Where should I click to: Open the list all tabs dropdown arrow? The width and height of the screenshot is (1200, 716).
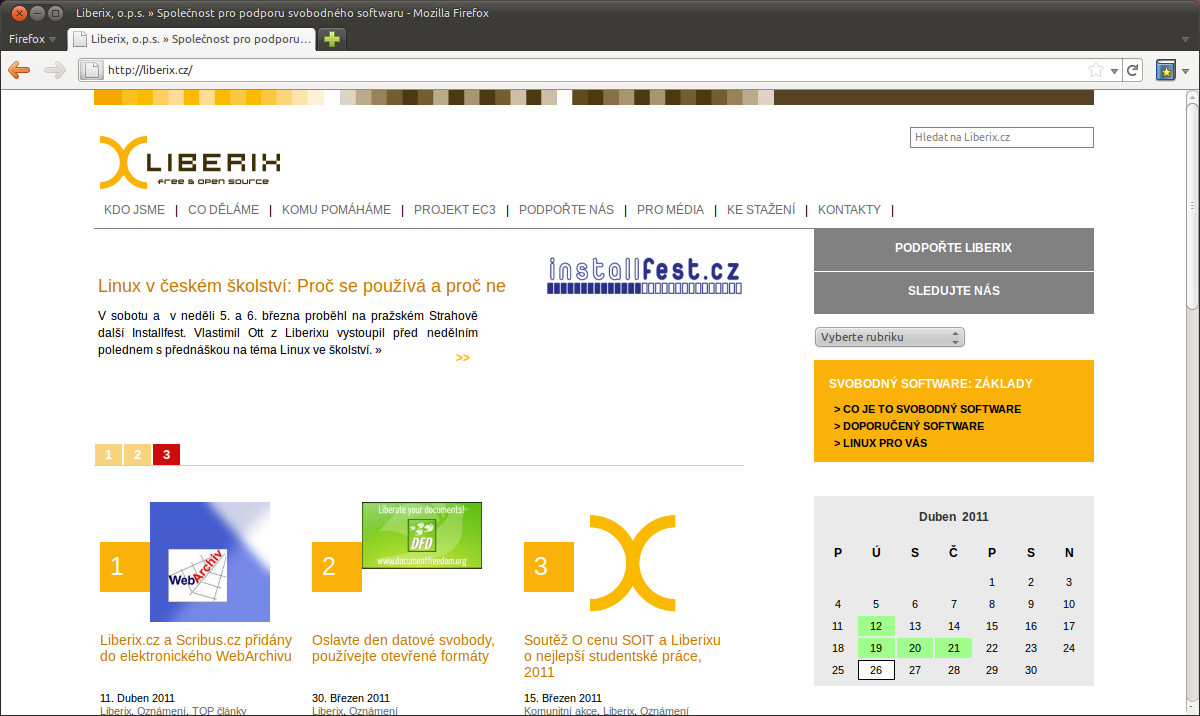(x=1185, y=39)
